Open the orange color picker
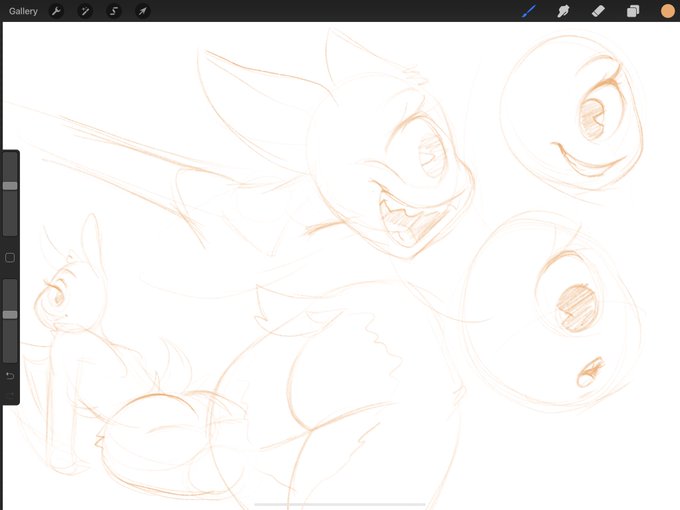This screenshot has height=510, width=680. [667, 11]
